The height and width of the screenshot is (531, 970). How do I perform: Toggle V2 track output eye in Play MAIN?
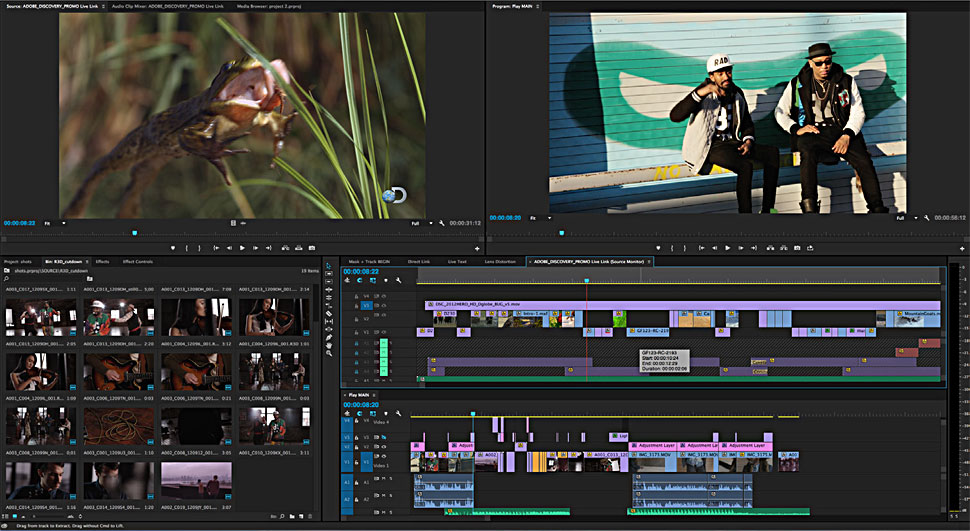click(384, 447)
